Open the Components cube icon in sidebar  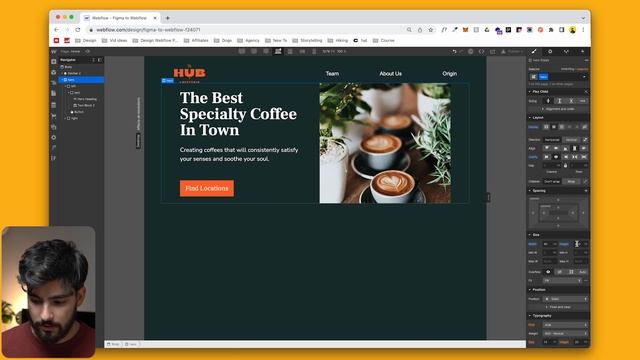click(53, 72)
